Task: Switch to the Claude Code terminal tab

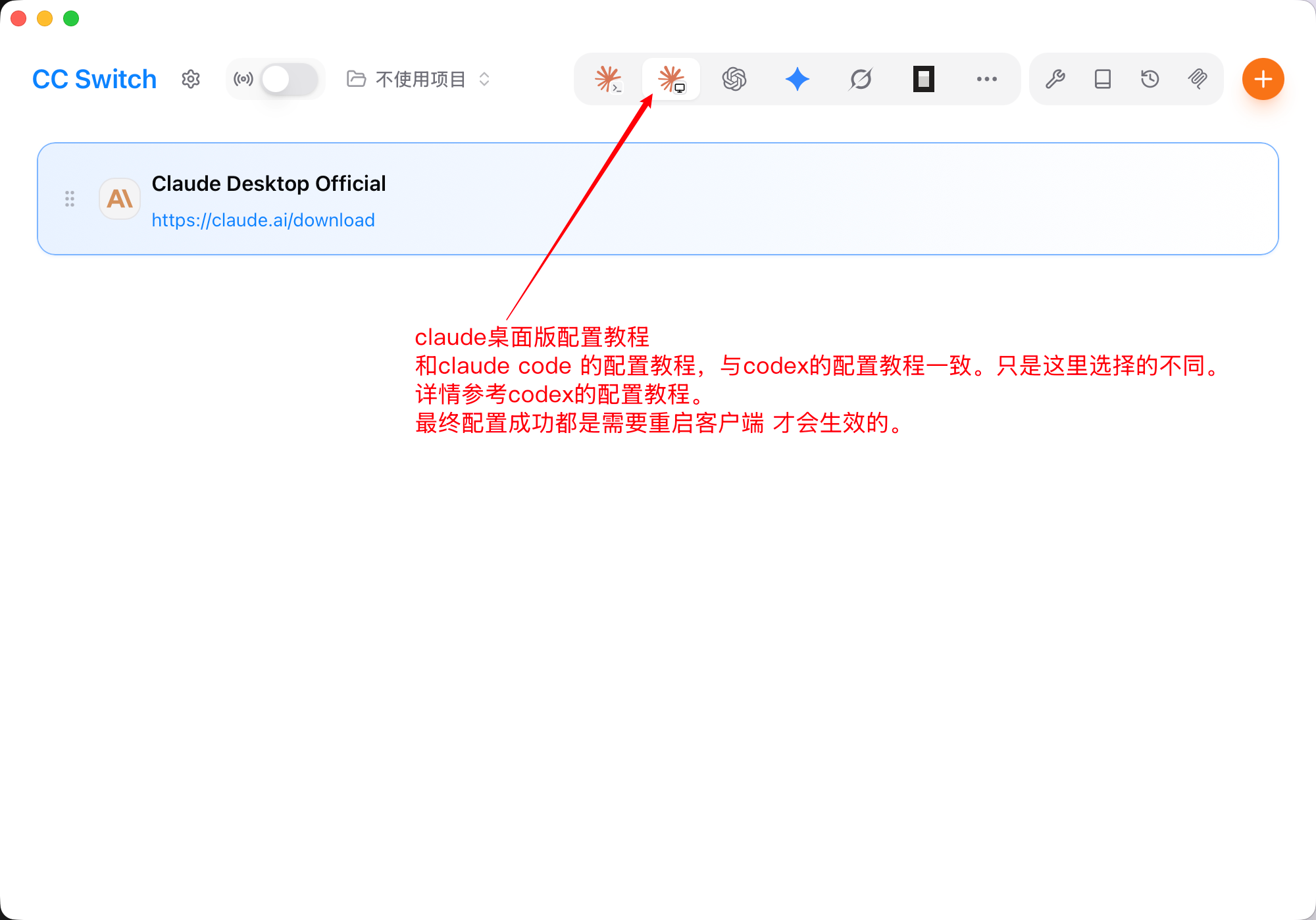Action: point(608,79)
